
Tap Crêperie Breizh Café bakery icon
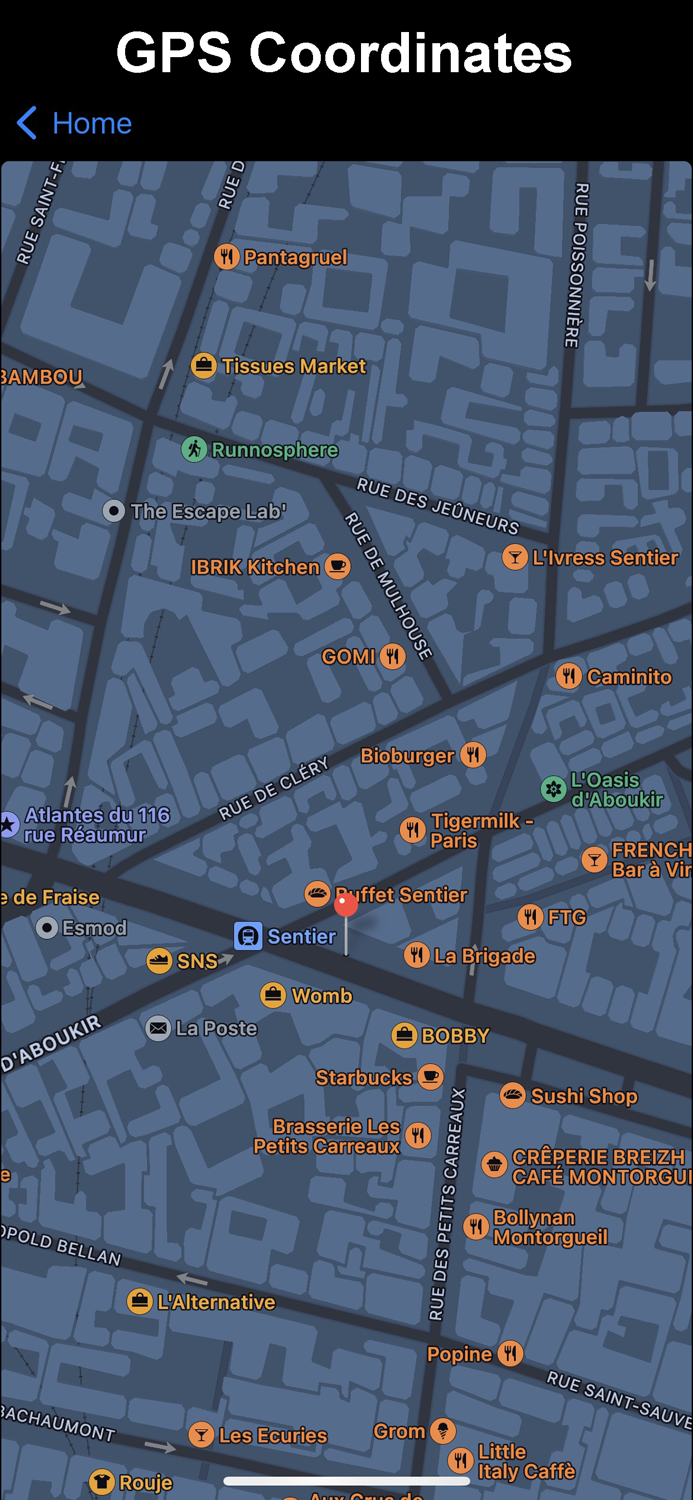click(x=494, y=1165)
